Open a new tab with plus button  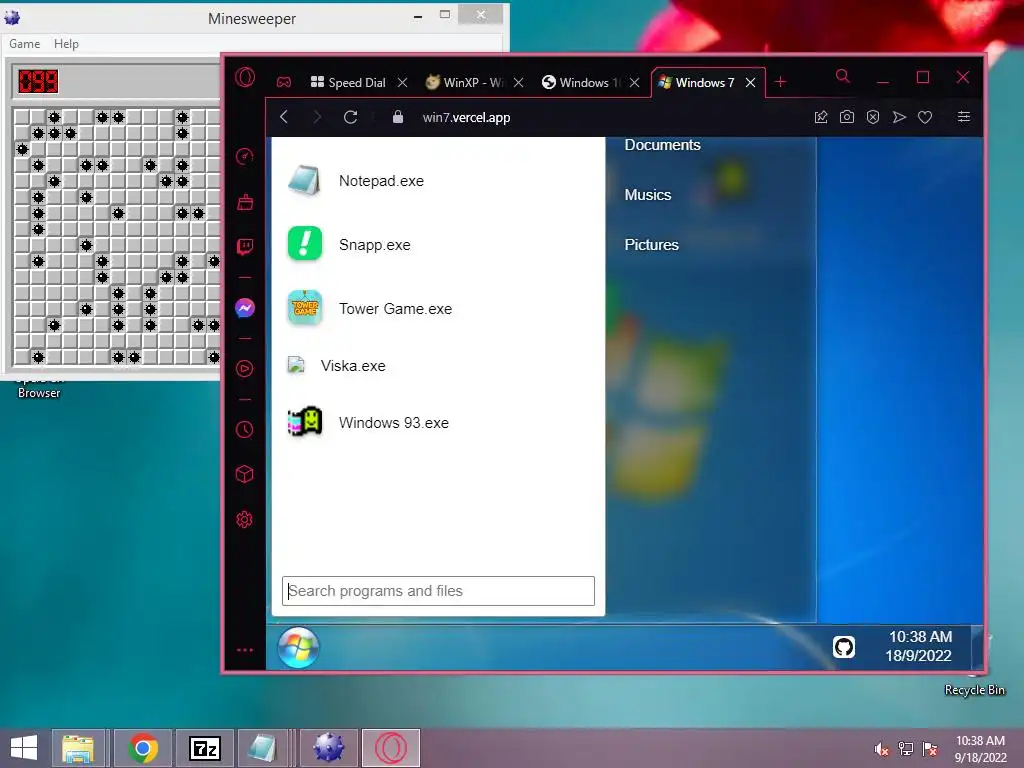pos(780,82)
